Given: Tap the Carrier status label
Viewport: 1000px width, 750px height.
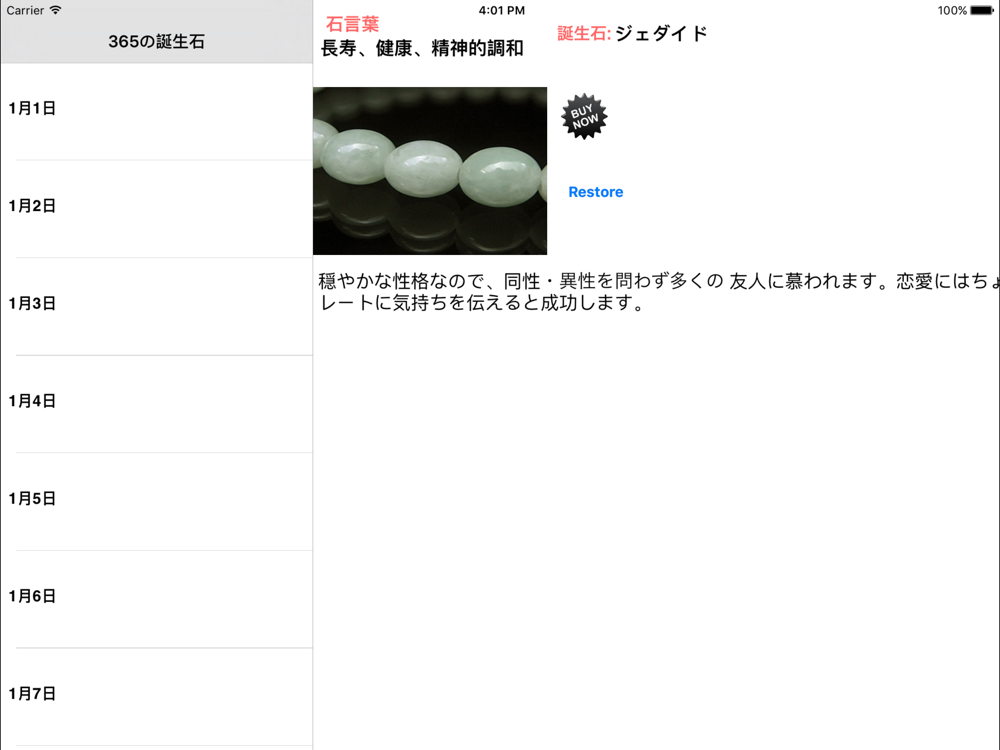Looking at the screenshot, I should tap(26, 10).
